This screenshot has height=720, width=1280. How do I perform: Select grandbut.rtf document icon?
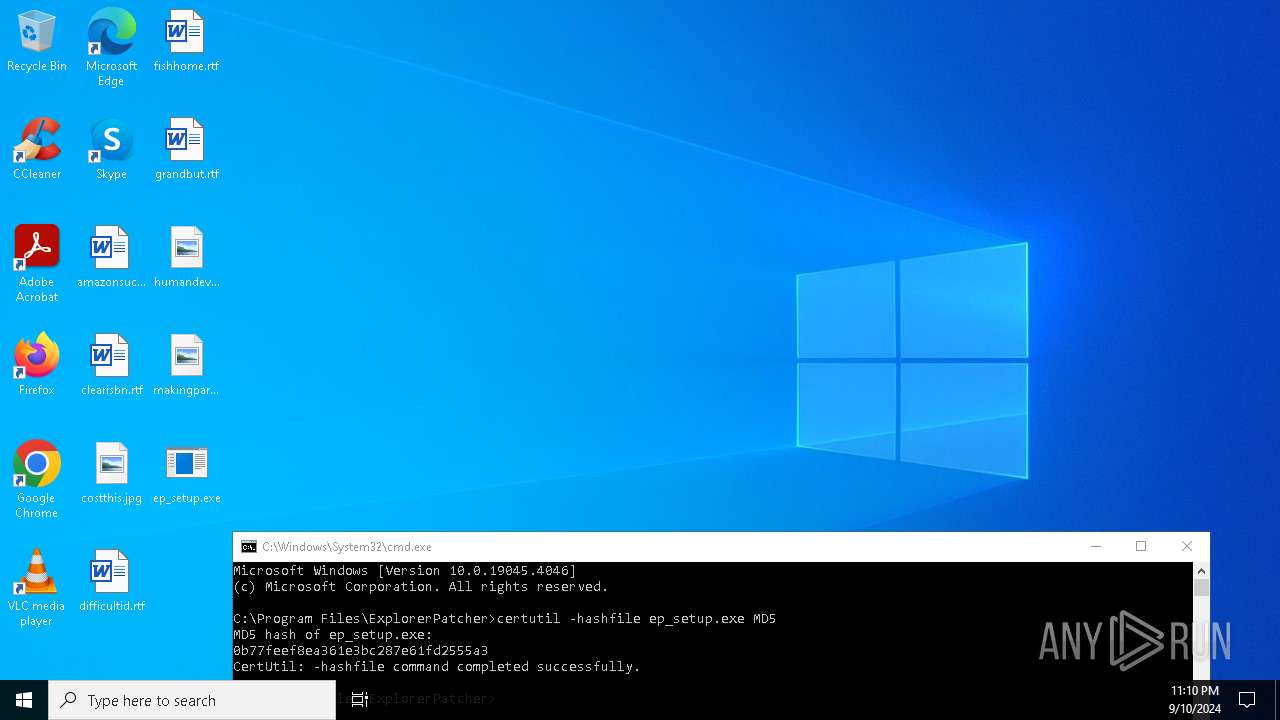pos(186,149)
